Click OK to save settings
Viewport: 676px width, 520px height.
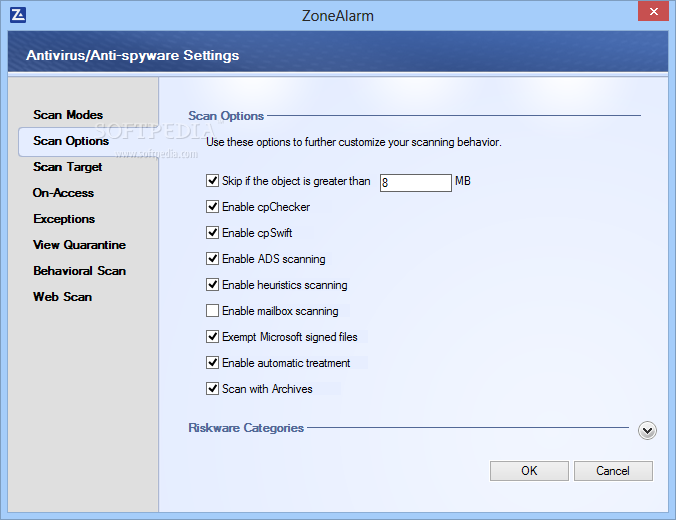click(x=529, y=471)
